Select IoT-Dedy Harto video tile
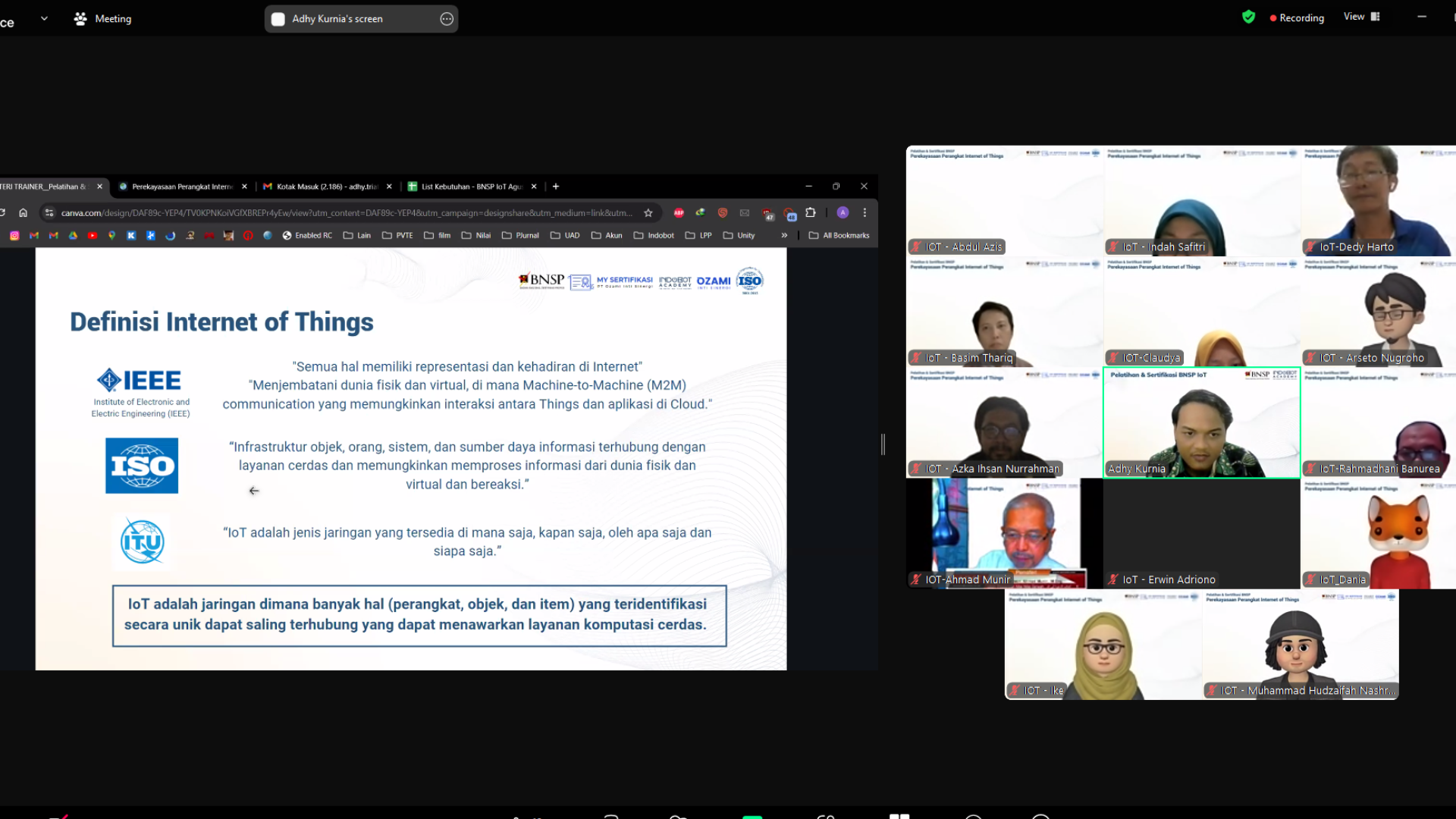Image resolution: width=1456 pixels, height=819 pixels. point(1379,200)
